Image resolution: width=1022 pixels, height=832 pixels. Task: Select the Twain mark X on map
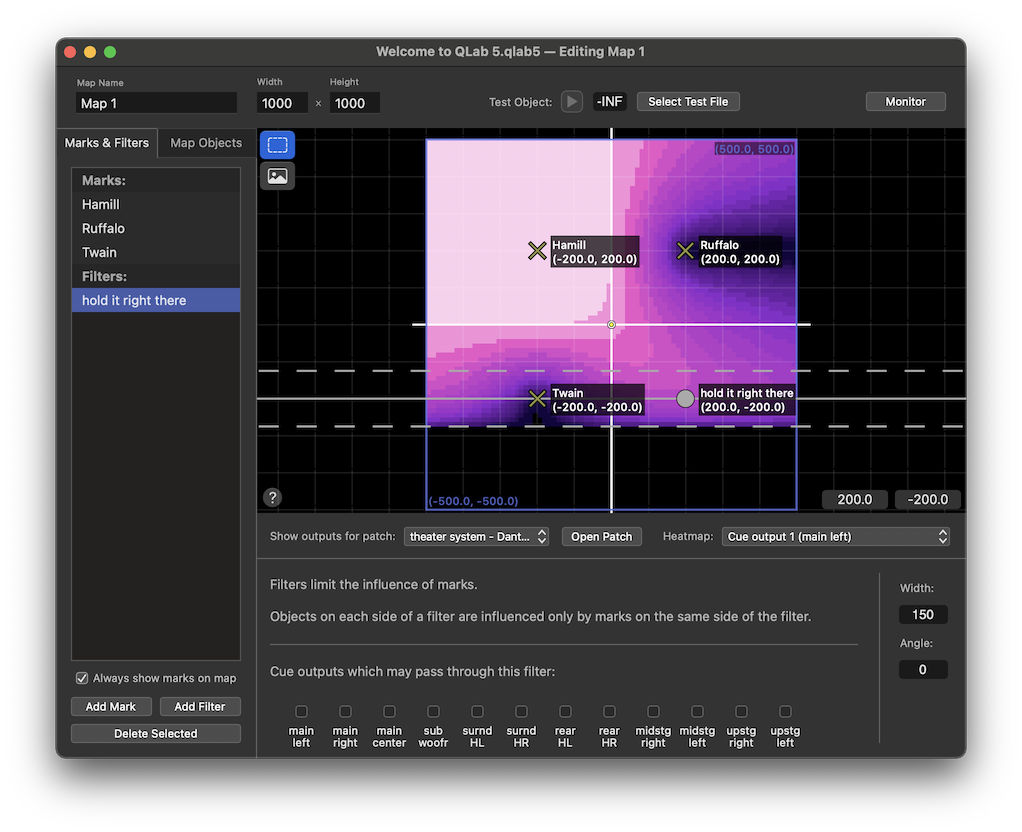click(x=537, y=399)
